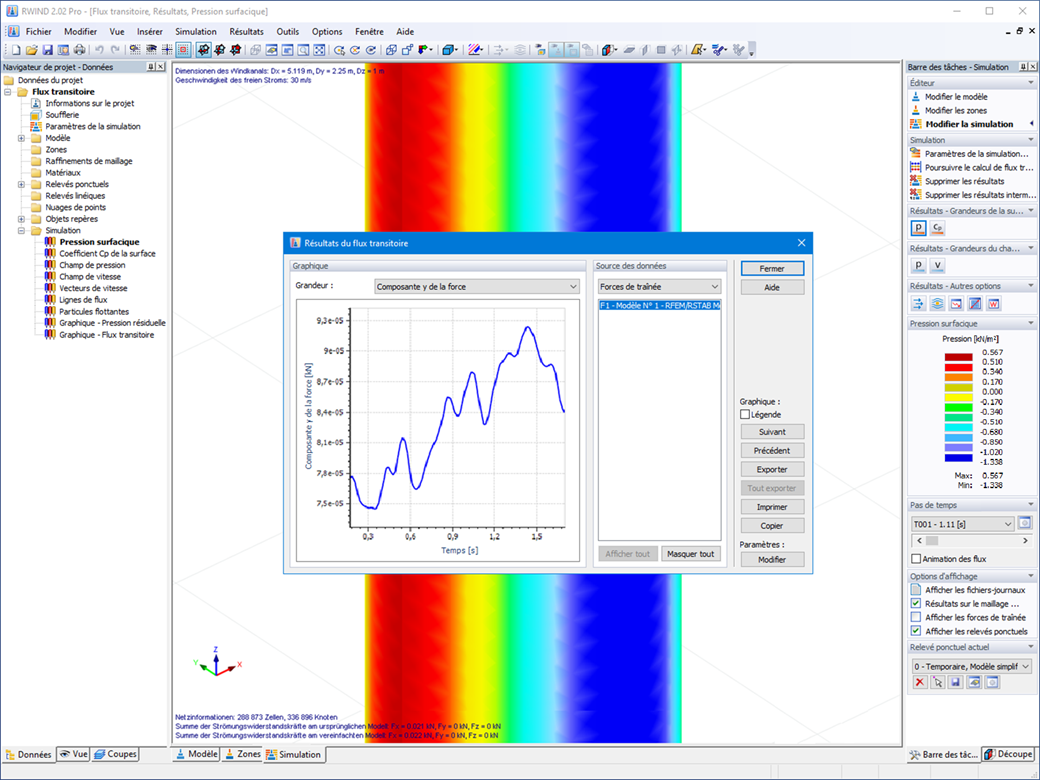Disable Résultats sur le maillage option
Image resolution: width=1040 pixels, height=780 pixels.
pos(915,604)
